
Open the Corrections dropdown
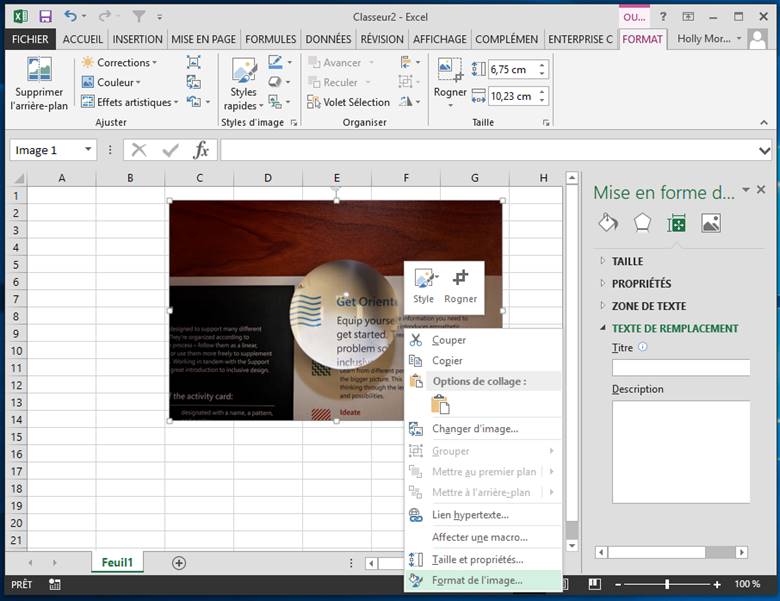coord(122,62)
